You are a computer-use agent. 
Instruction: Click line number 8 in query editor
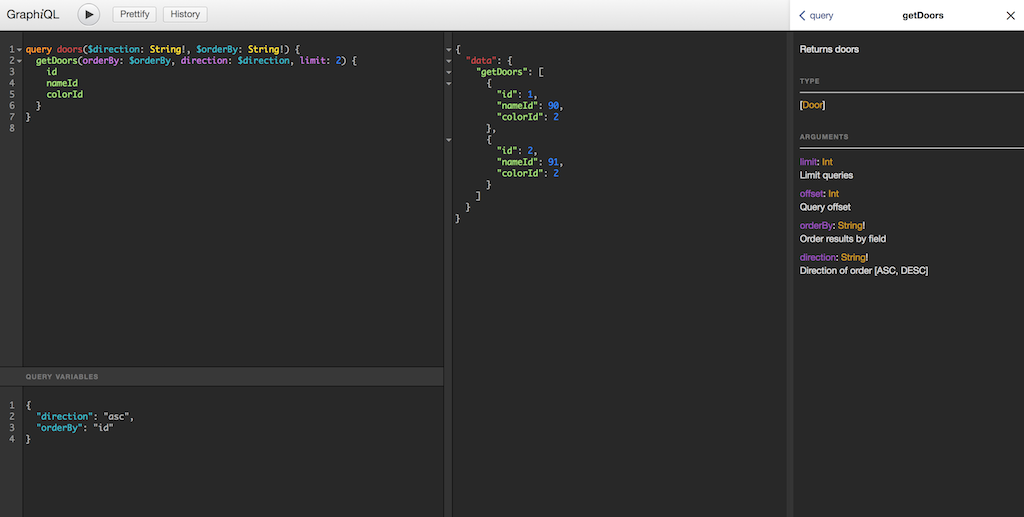[12, 128]
